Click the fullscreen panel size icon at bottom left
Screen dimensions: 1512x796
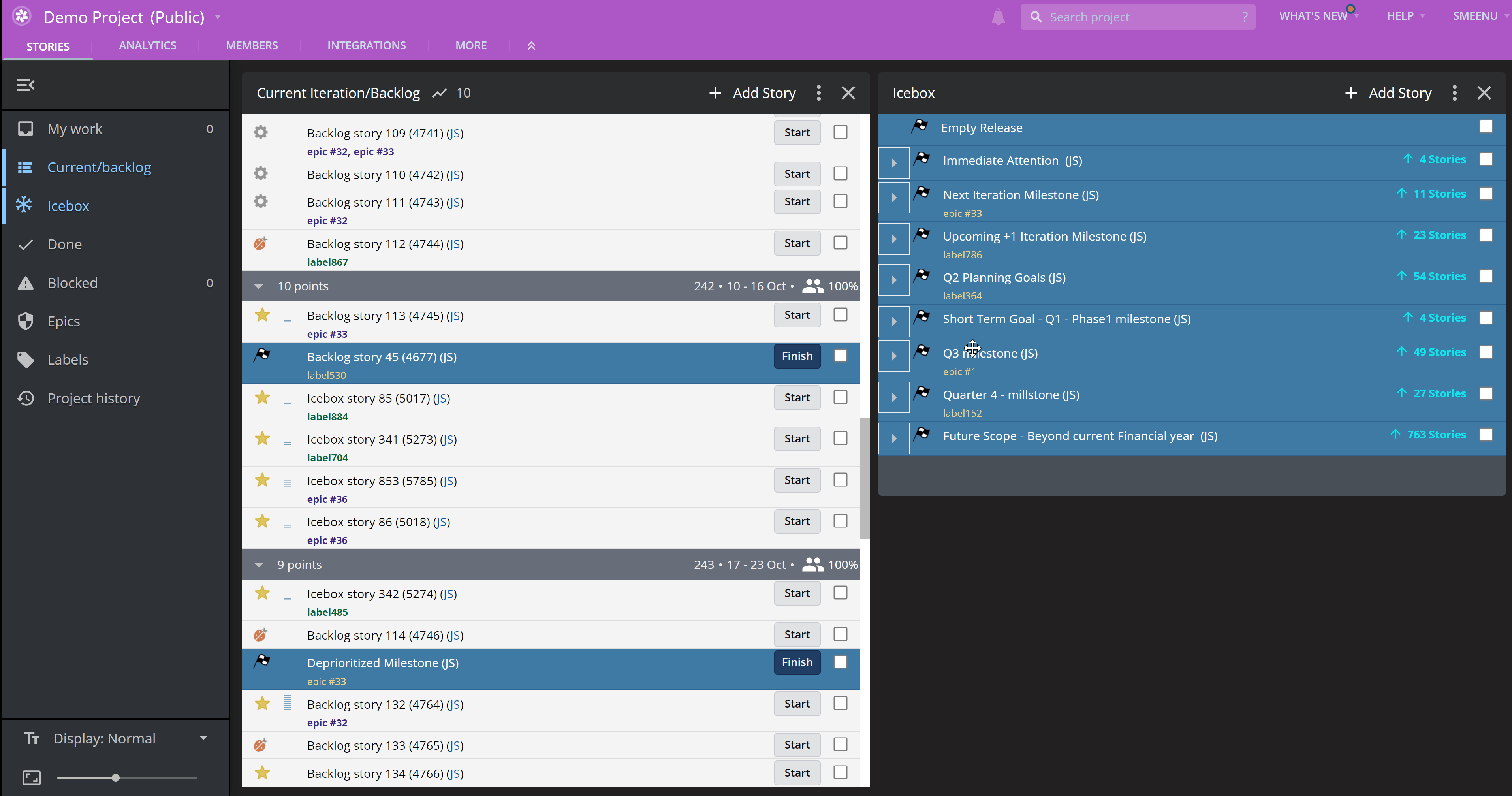(x=31, y=778)
